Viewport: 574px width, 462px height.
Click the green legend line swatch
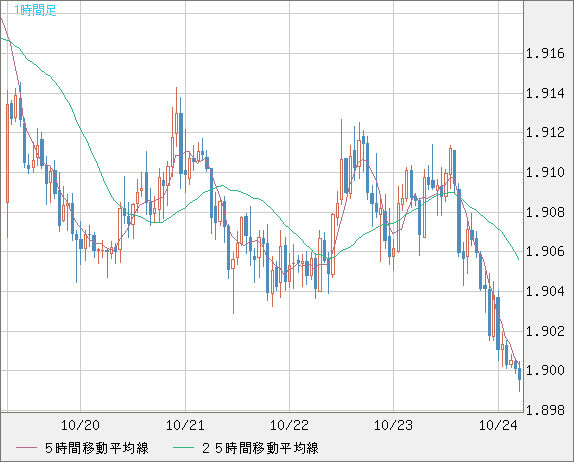[183, 448]
